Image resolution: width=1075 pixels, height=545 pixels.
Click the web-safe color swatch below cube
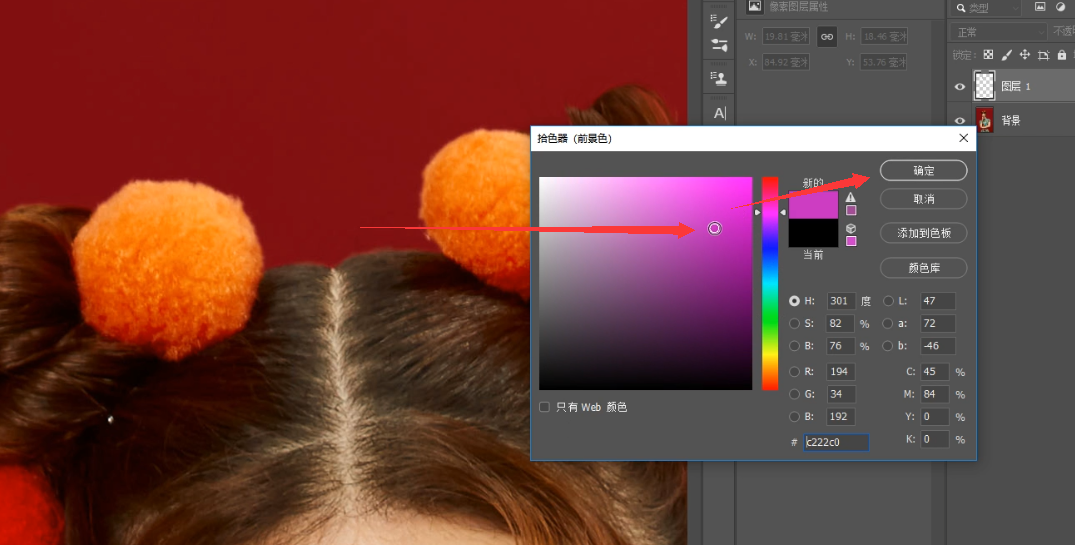pos(851,241)
